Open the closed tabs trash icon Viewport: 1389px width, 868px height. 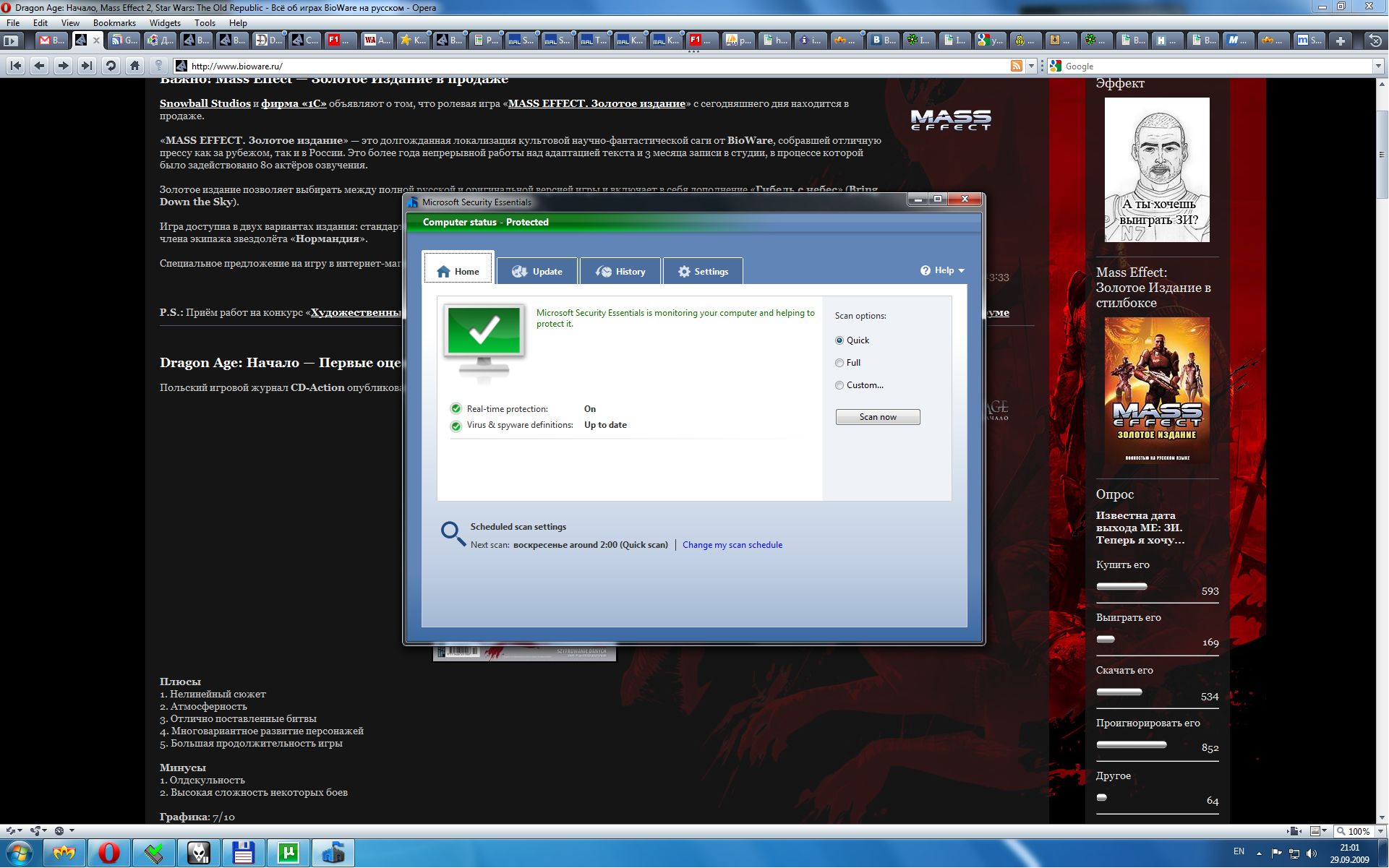pos(1376,40)
